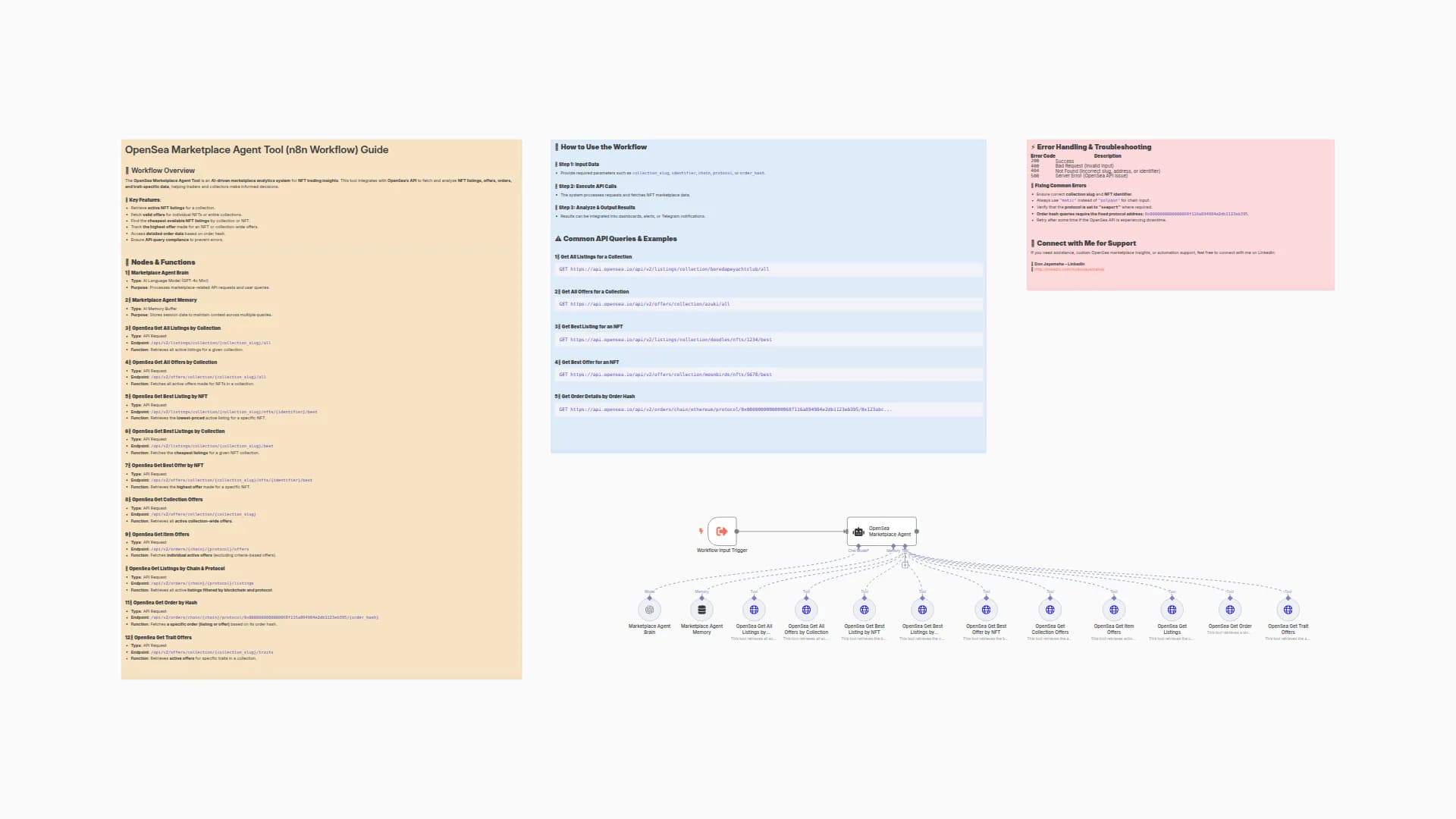Image resolution: width=1456 pixels, height=819 pixels.
Task: Select the OpenSea Get Order node
Action: tap(1230, 610)
